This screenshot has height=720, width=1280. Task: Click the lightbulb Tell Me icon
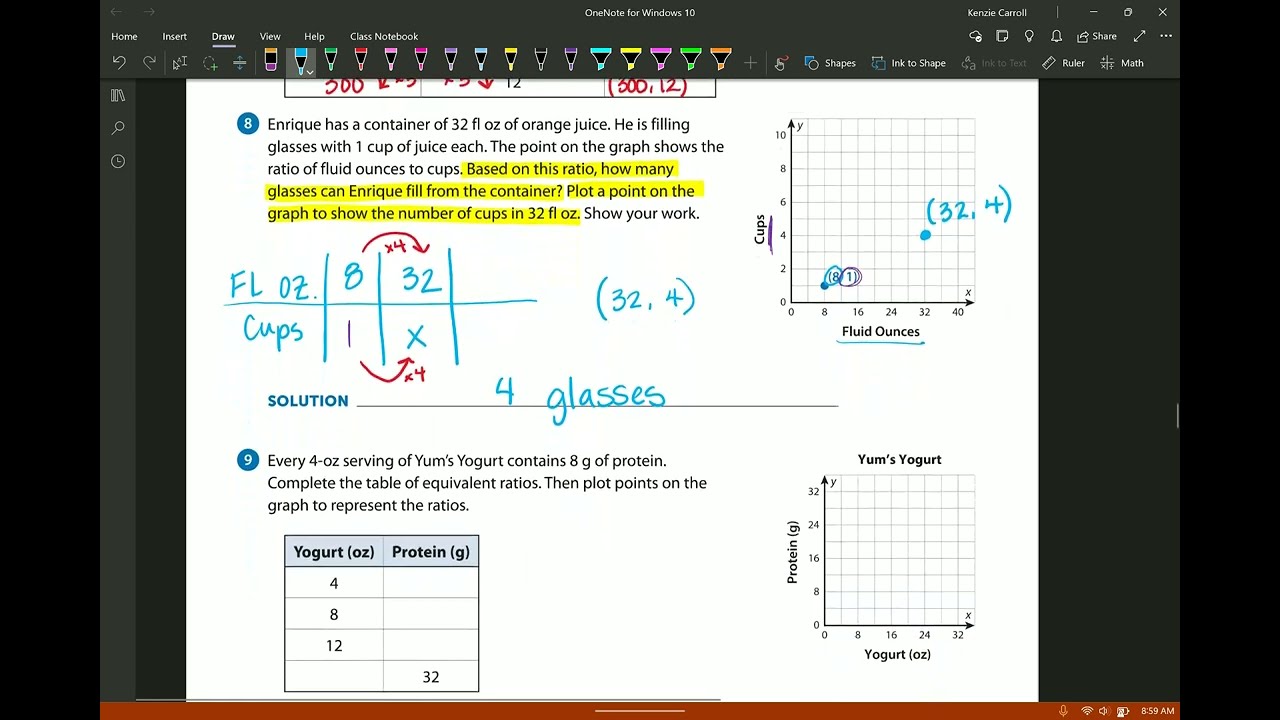[x=1029, y=36]
